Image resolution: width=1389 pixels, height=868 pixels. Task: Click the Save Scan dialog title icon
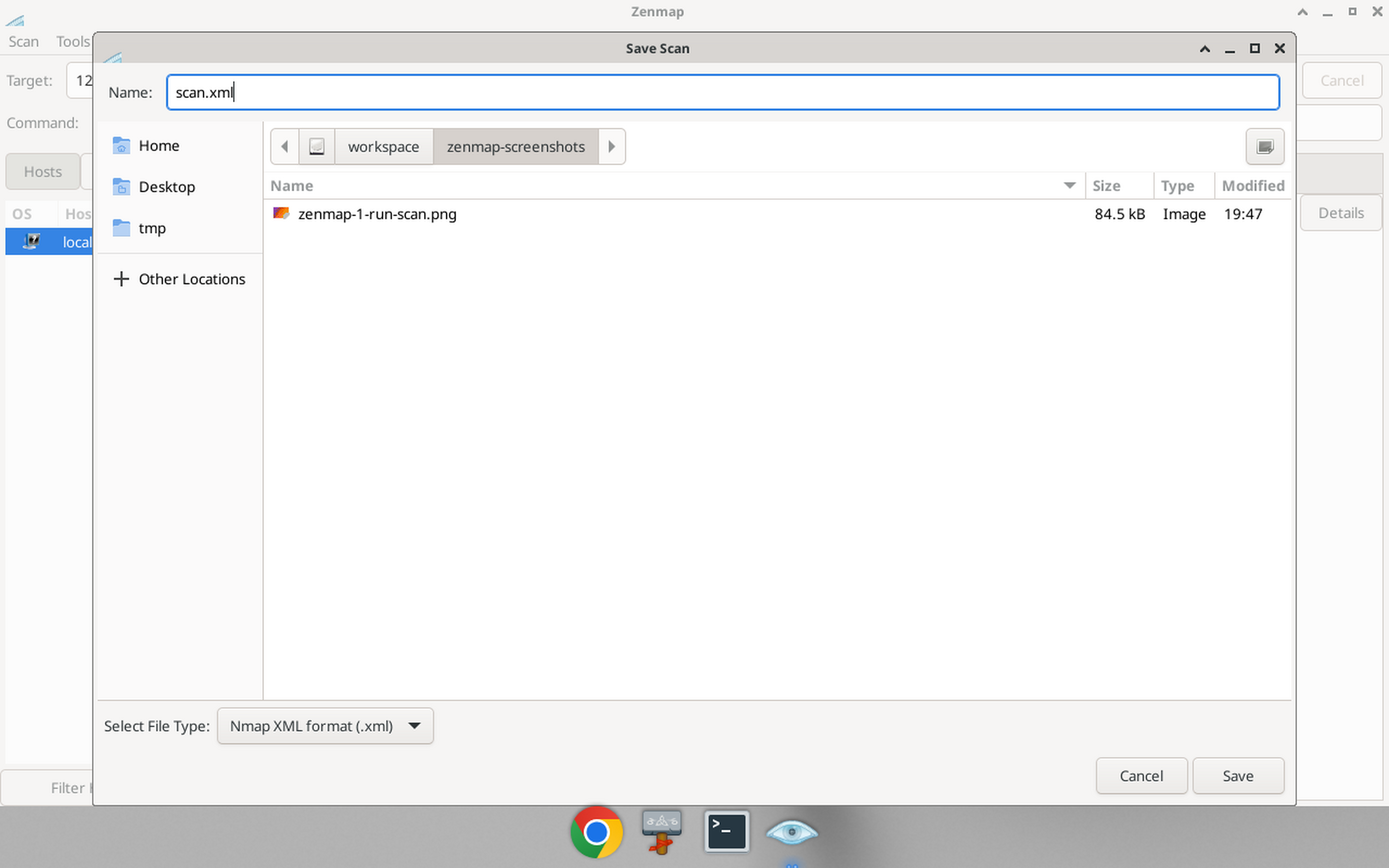point(113,57)
